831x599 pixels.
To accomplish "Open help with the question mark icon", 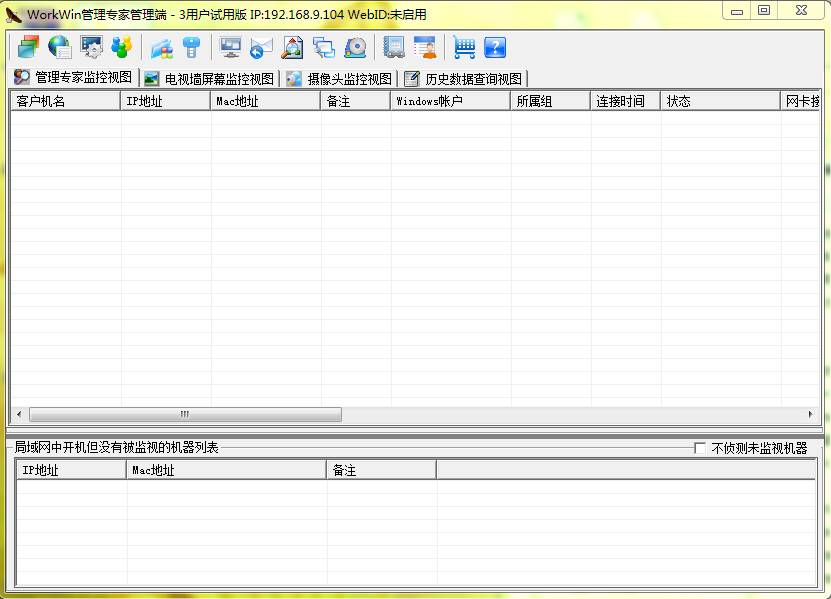I will (x=495, y=47).
